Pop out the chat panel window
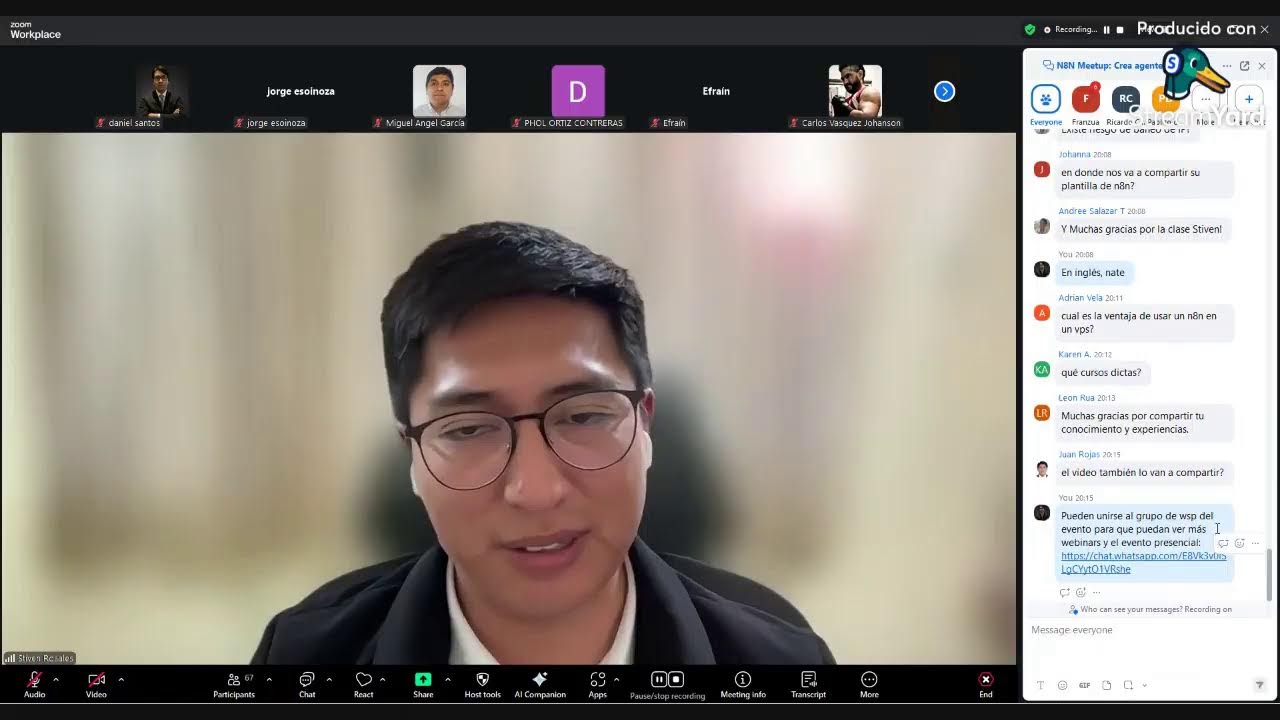Screen dimensions: 1280x720 click(x=1244, y=66)
